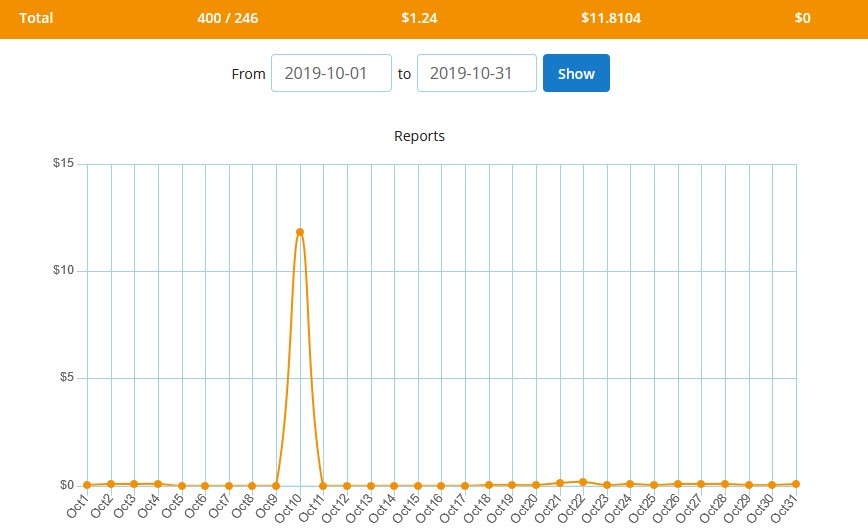Select the Oct22 data point
868x532 pixels.
tap(583, 482)
